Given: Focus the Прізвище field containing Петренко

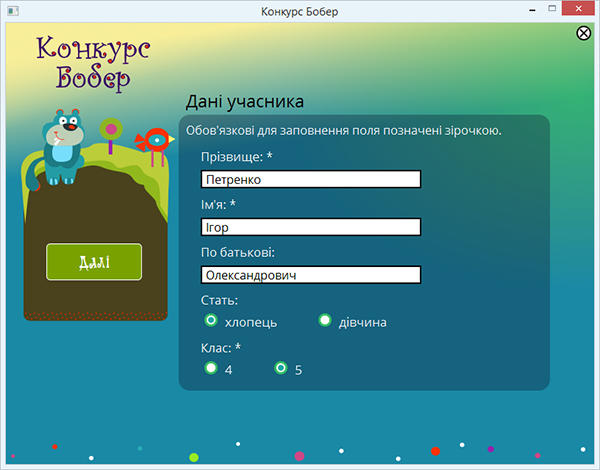Looking at the screenshot, I should (310, 180).
